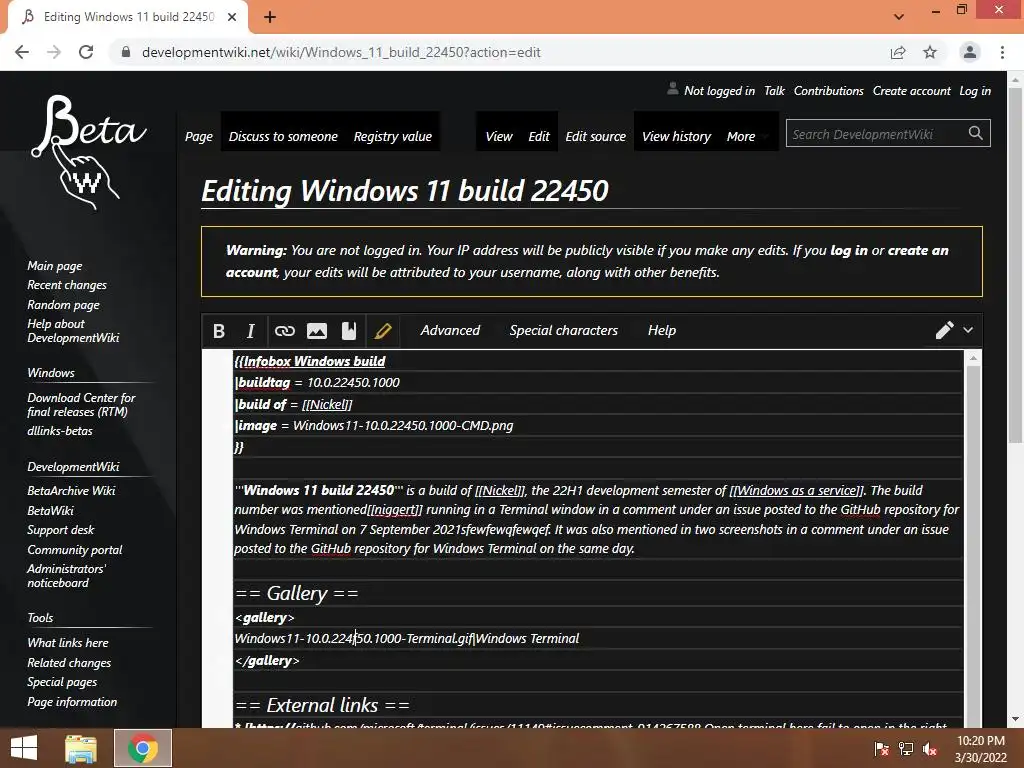This screenshot has height=768, width=1024.
Task: Click Create account in the top bar
Action: click(912, 91)
